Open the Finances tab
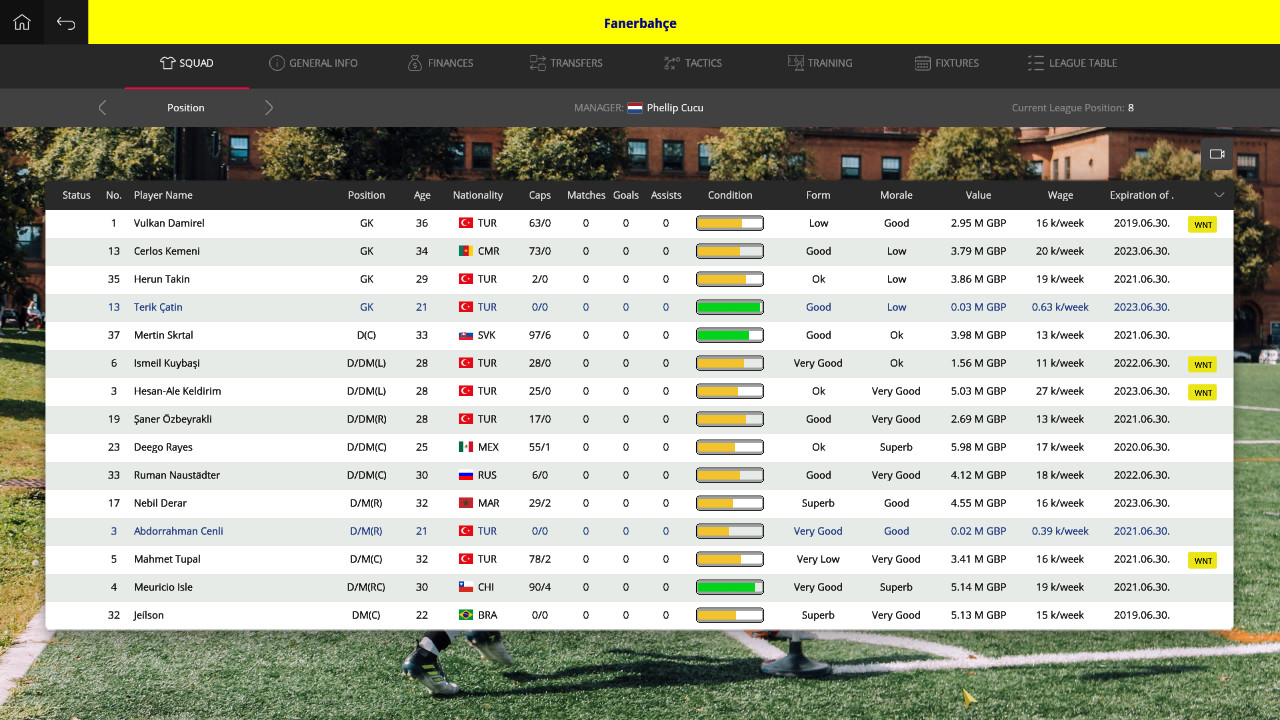Viewport: 1280px width, 720px height. pyautogui.click(x=440, y=63)
